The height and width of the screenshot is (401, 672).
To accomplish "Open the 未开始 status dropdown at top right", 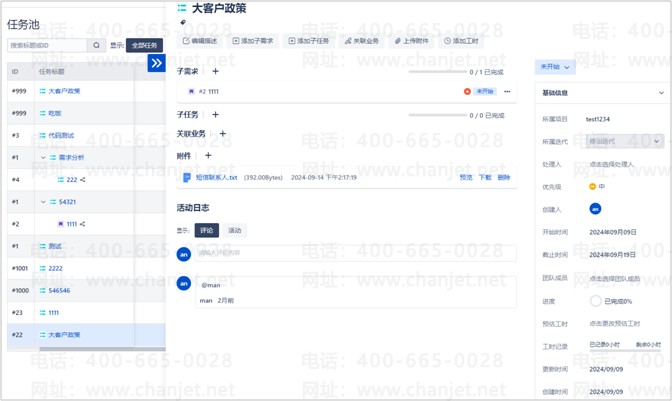I will point(555,67).
